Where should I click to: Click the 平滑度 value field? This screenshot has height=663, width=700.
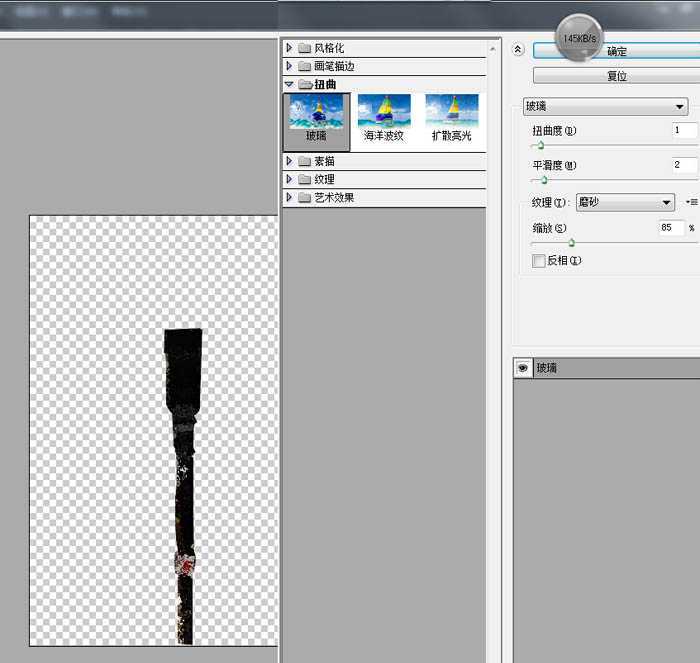point(684,165)
